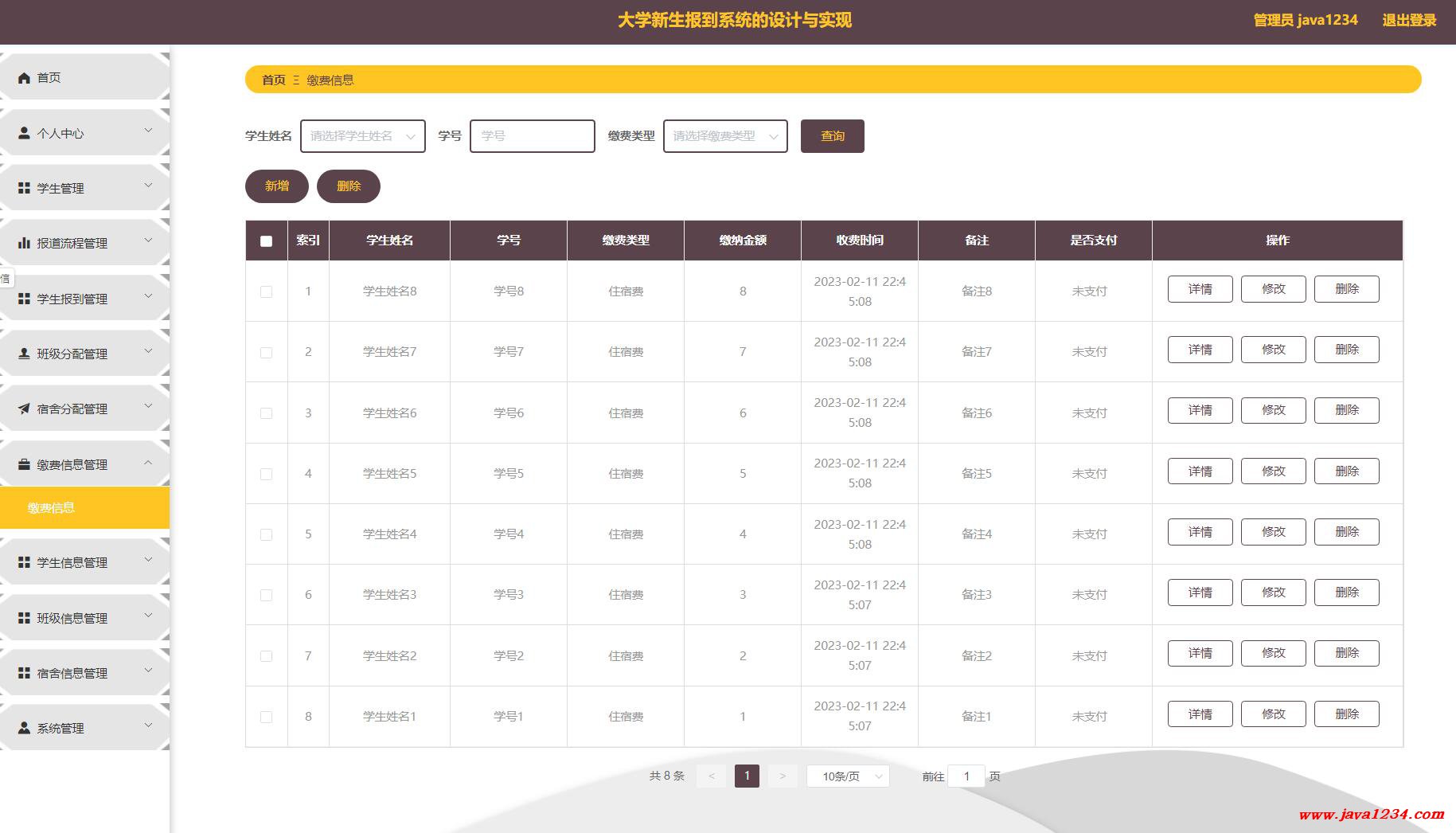Expand the 班级信息管理 menu chevron
Viewport: 1456px width, 833px height.
(x=148, y=615)
